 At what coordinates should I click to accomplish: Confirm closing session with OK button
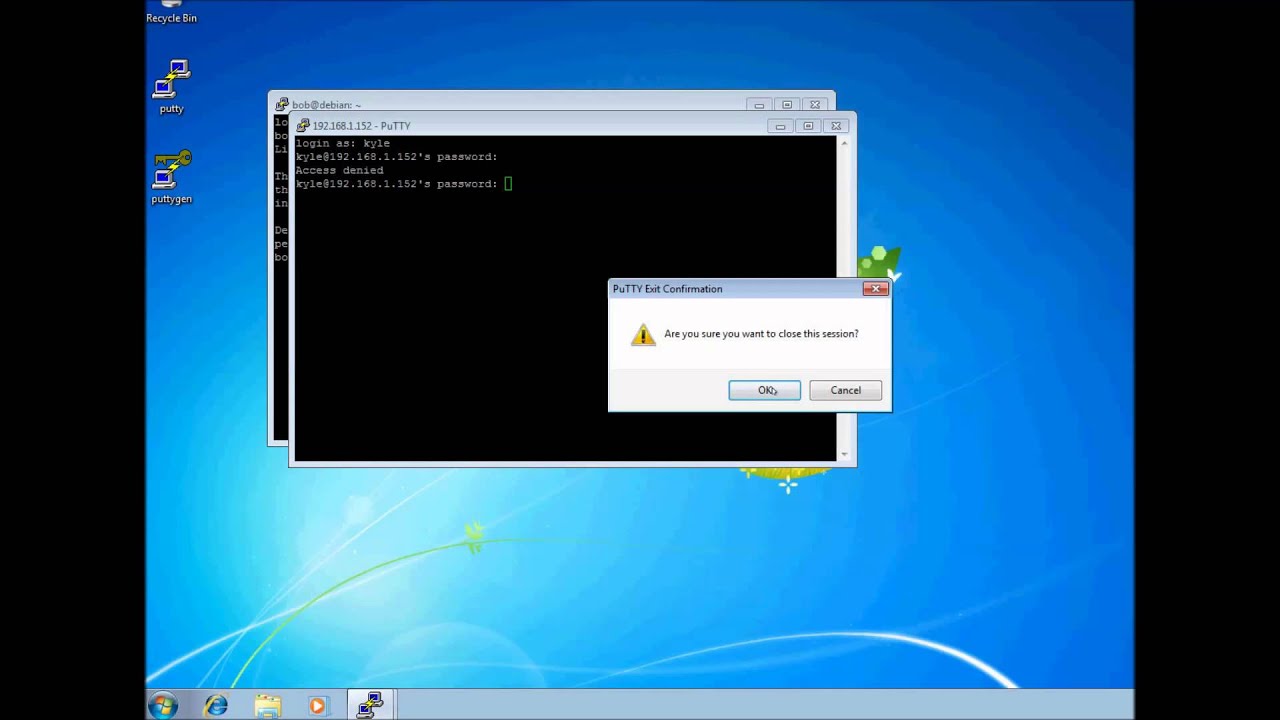[764, 390]
